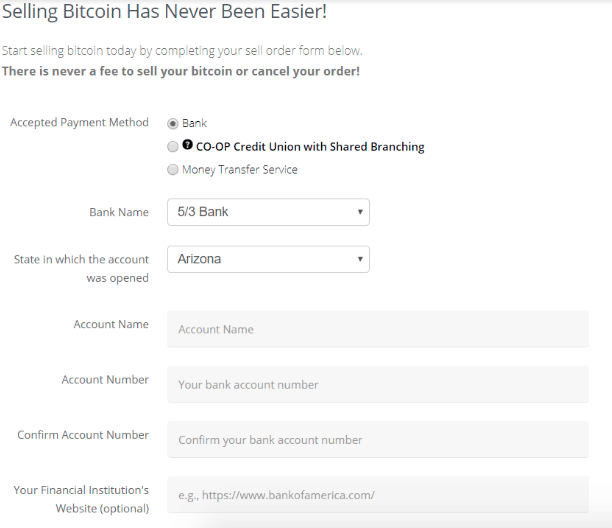Image resolution: width=612 pixels, height=528 pixels.
Task: Click the 'Bank Name' field label
Action: (119, 212)
